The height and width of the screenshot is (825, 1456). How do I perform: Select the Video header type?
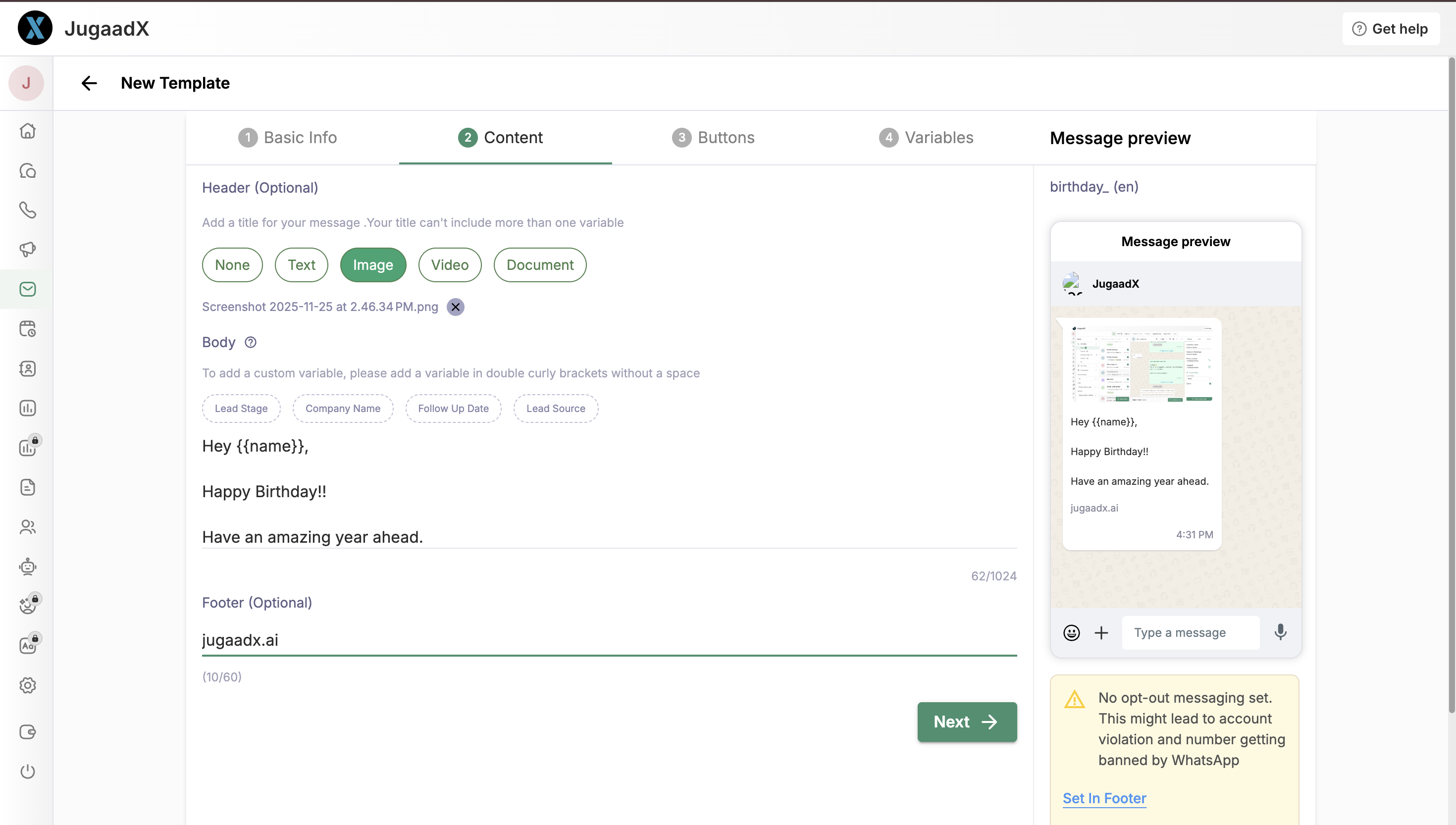[449, 264]
